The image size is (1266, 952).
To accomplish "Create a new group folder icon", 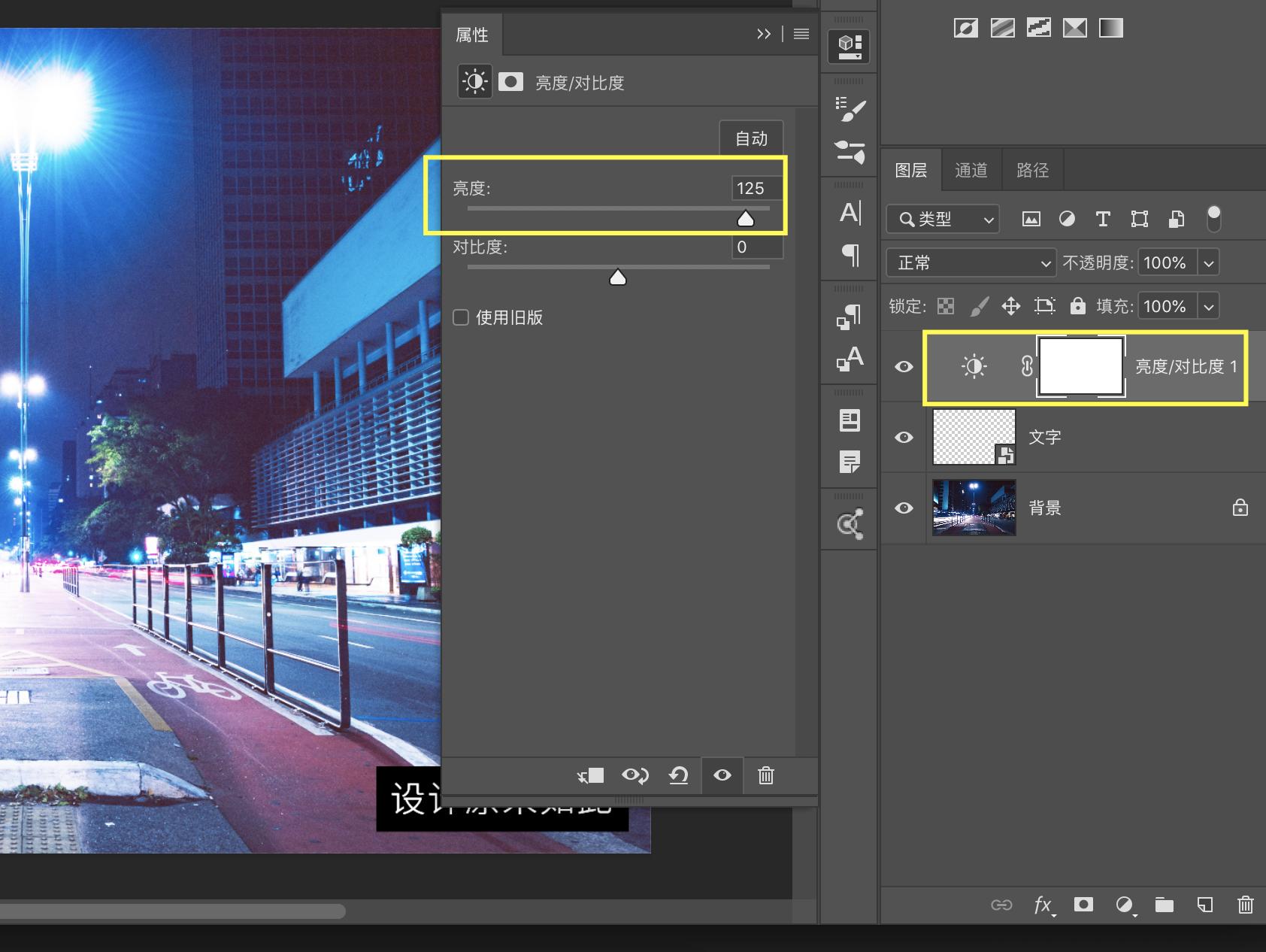I will click(x=1164, y=905).
